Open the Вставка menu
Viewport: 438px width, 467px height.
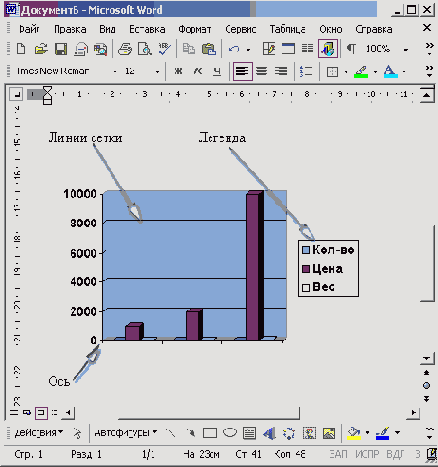coord(147,29)
